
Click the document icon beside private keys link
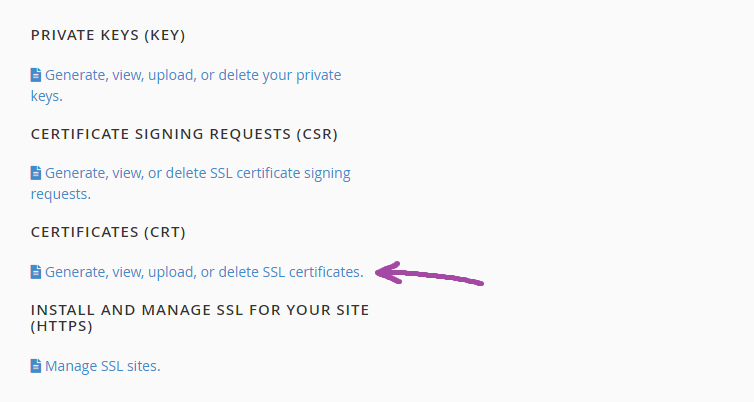click(x=36, y=75)
